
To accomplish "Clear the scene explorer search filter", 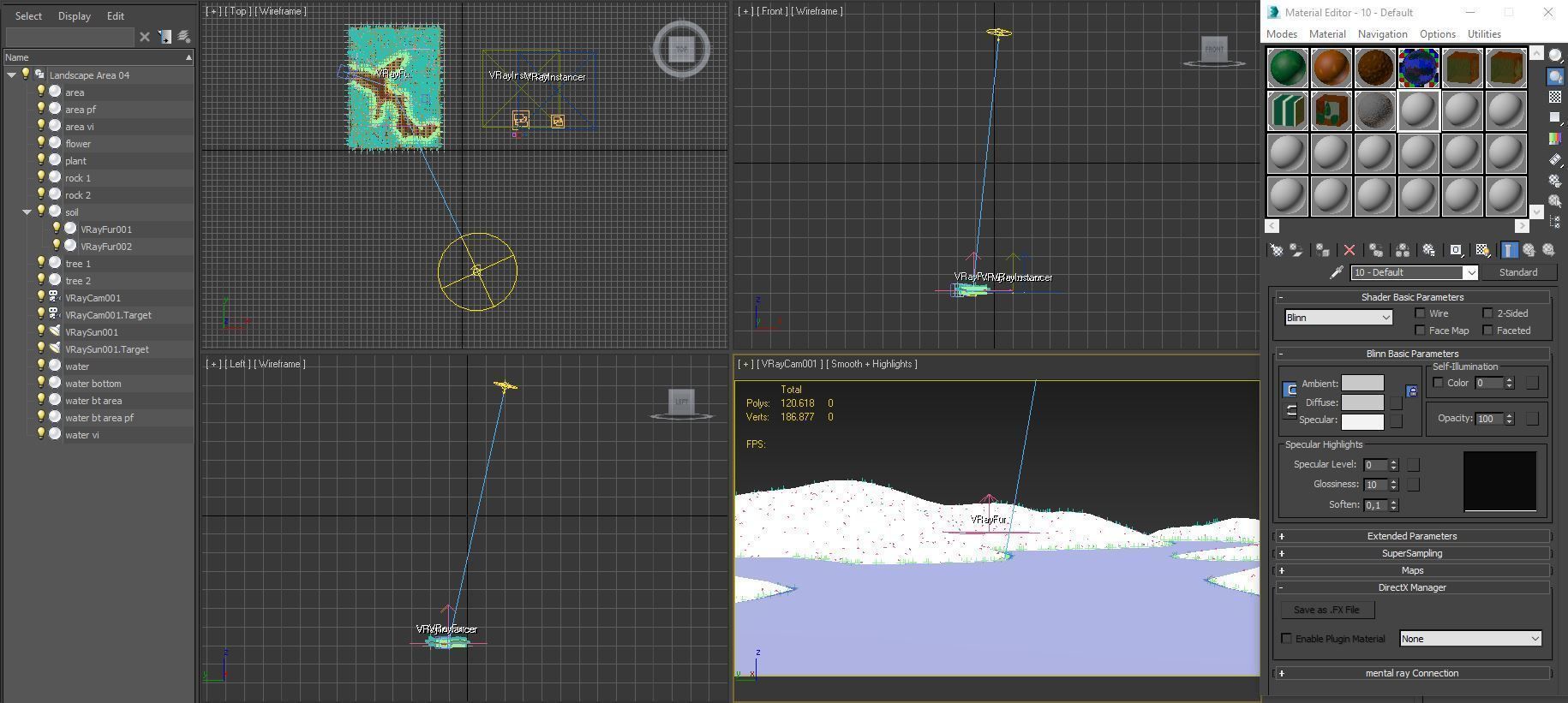I will click(x=145, y=37).
